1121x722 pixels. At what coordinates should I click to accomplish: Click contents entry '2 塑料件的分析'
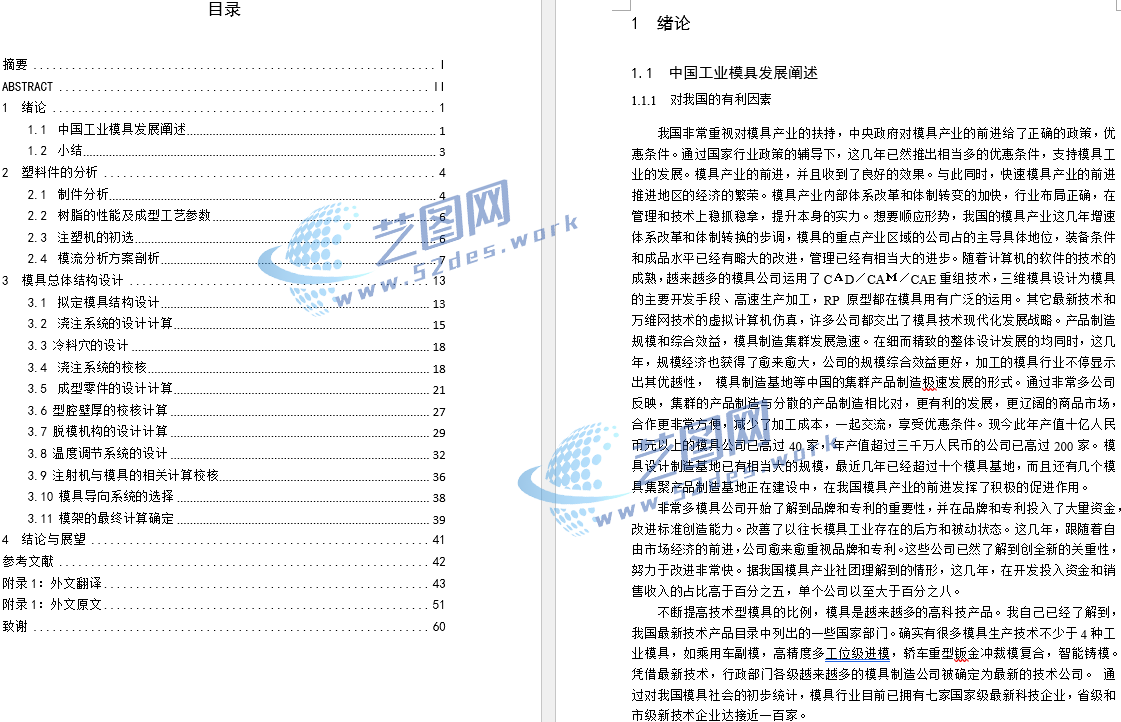pos(224,173)
